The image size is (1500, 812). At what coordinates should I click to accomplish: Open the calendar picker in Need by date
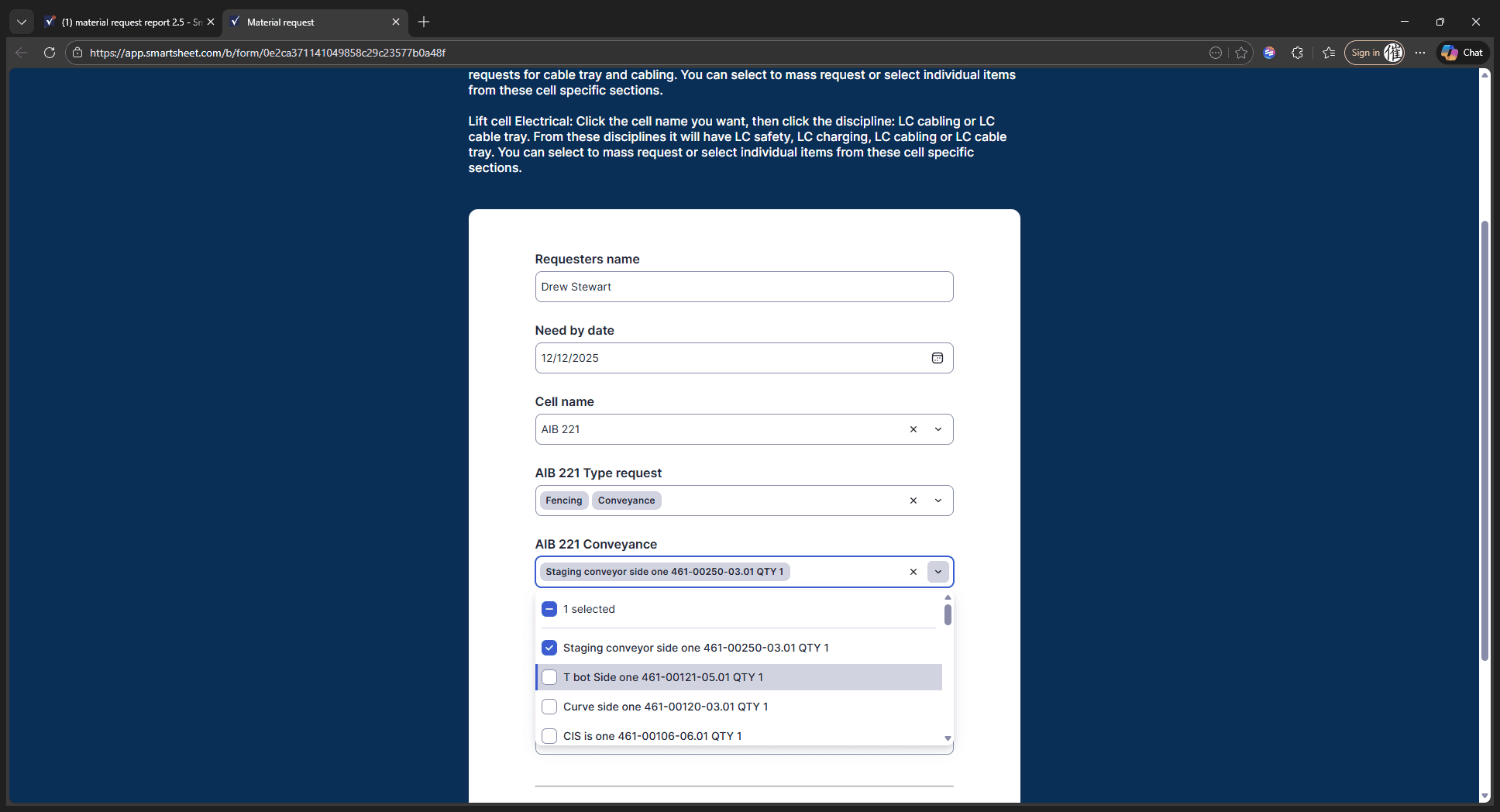pyautogui.click(x=937, y=358)
